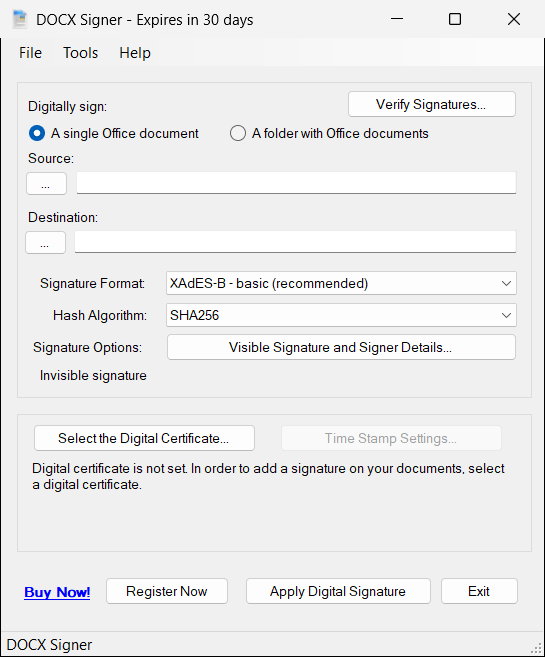
Task: Click the DOCX Signer app icon in title bar
Action: [19, 20]
